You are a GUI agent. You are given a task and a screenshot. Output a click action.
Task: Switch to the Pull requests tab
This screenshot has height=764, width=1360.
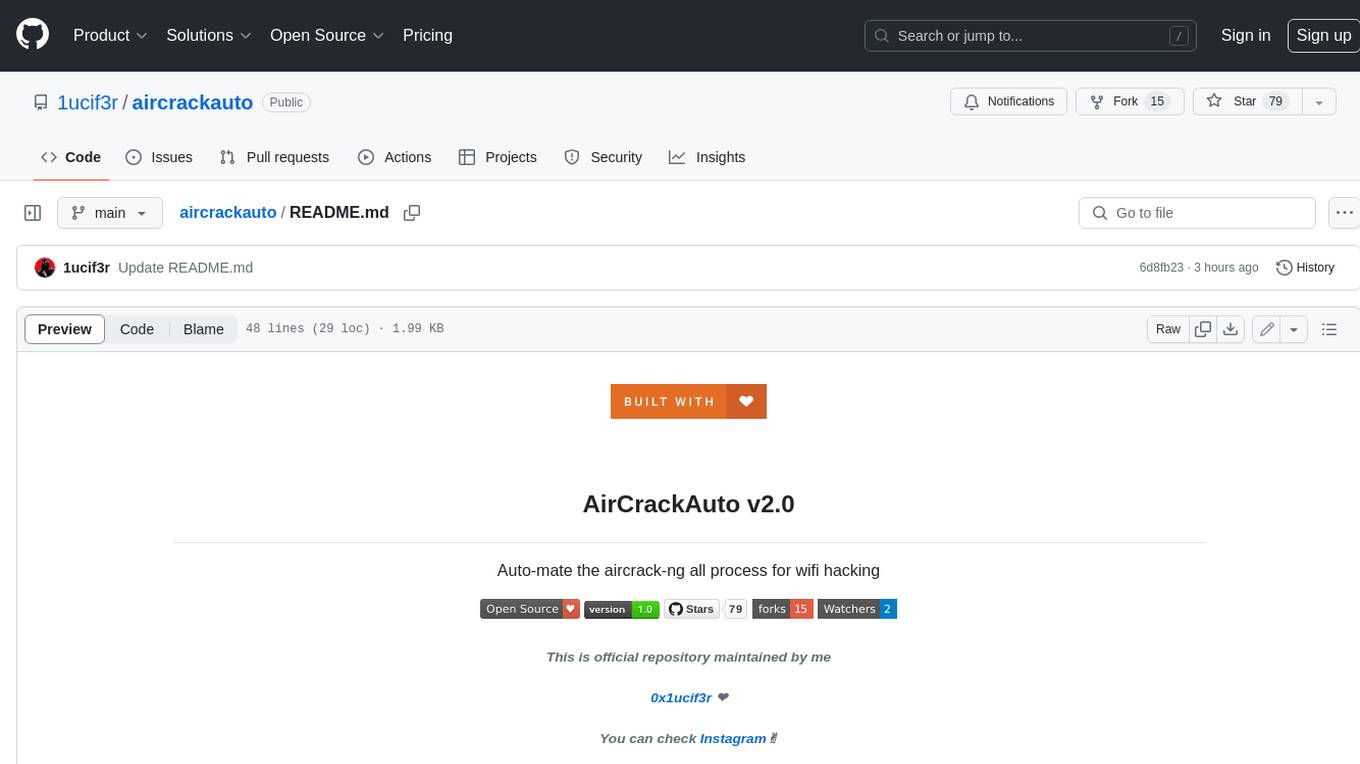[274, 157]
